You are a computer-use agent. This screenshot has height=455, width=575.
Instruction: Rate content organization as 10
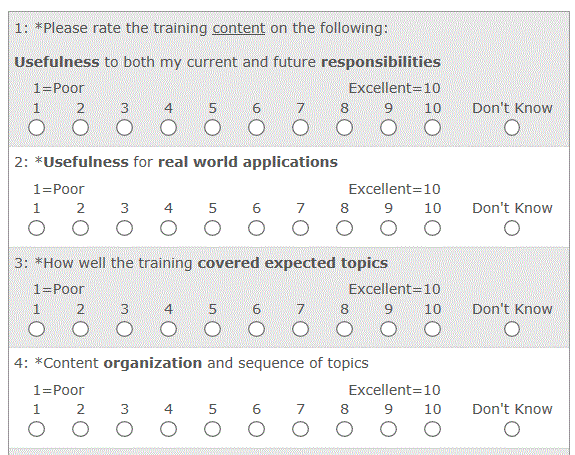(x=432, y=429)
